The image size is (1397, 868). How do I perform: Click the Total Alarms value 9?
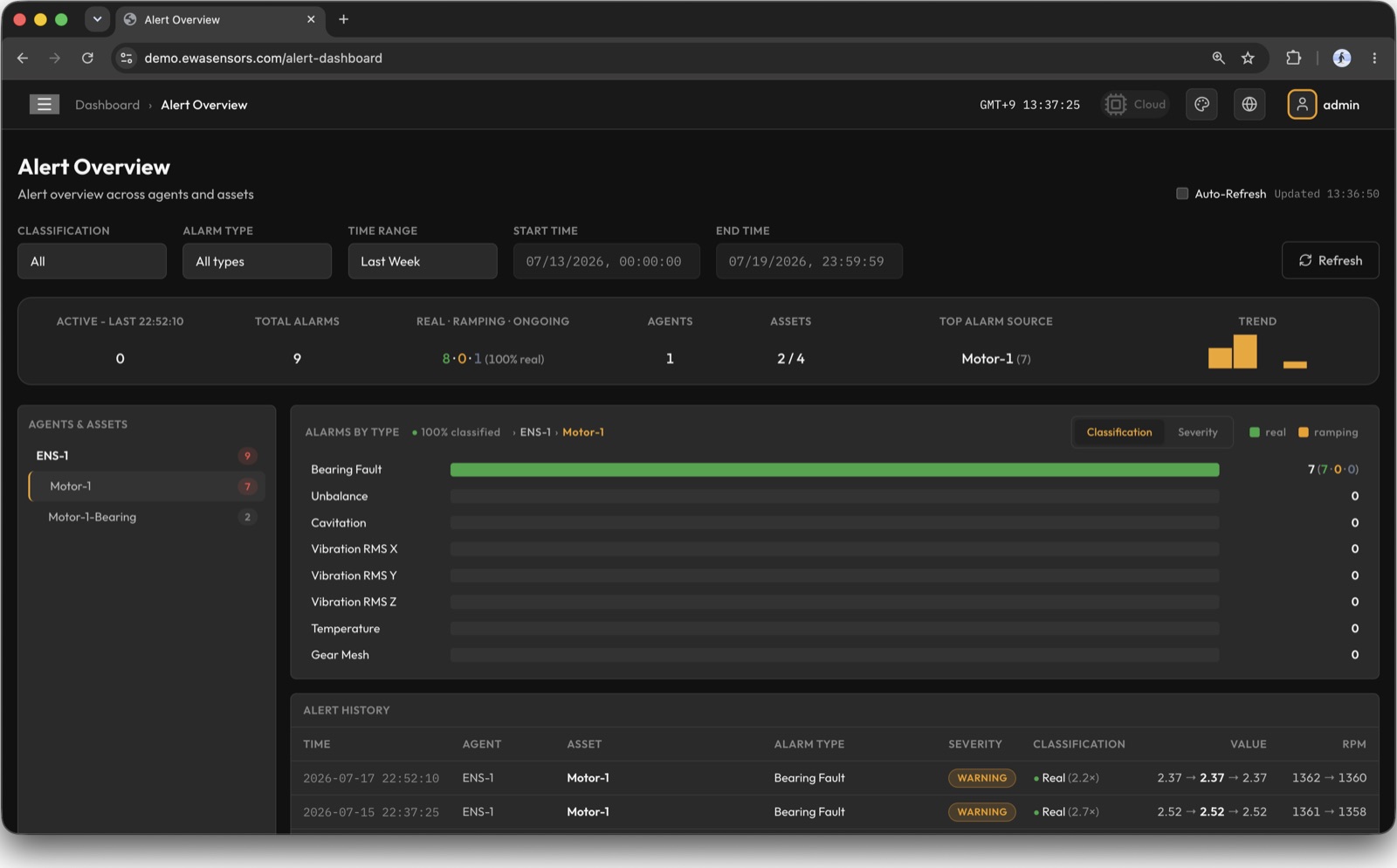(297, 359)
